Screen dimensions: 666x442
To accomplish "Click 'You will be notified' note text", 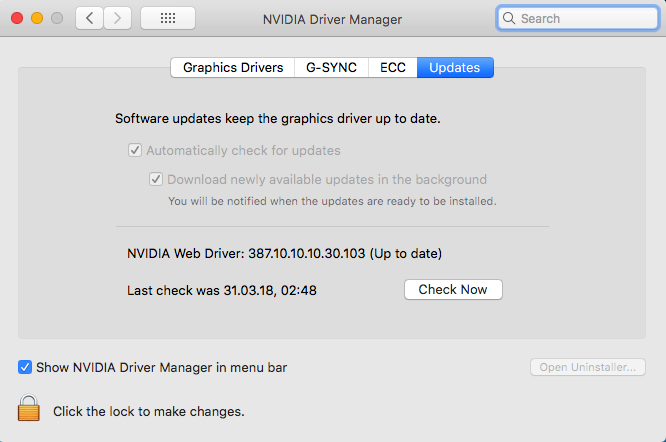I will [332, 201].
